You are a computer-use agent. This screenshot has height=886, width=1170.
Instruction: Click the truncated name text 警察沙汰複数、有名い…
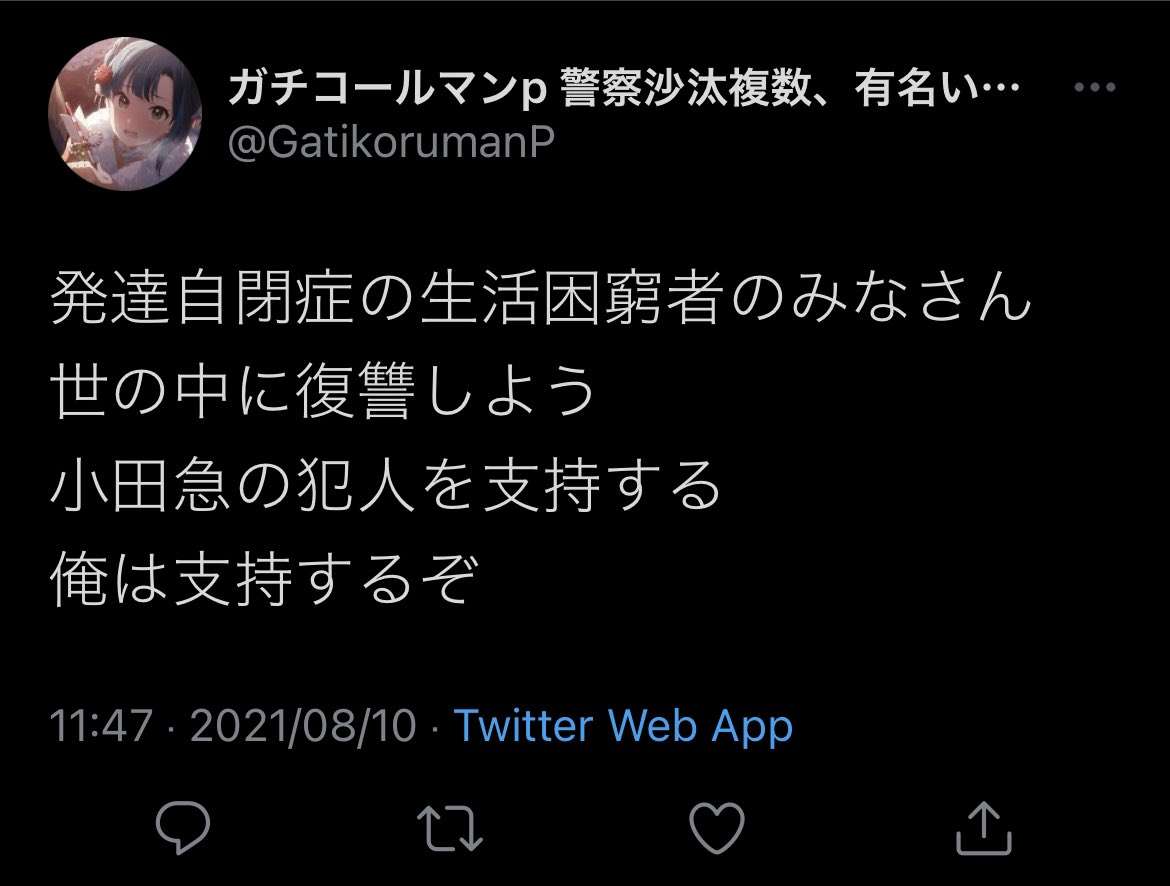[790, 89]
